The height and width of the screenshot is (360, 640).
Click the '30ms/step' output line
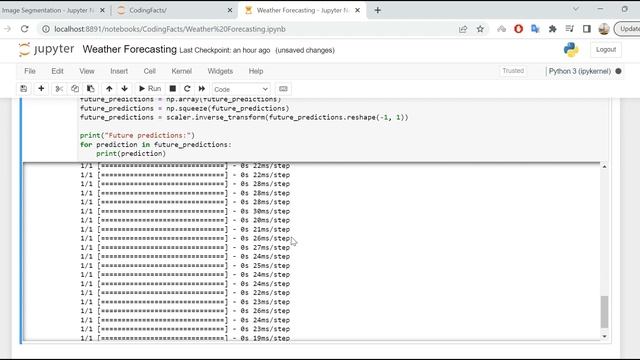tap(185, 211)
